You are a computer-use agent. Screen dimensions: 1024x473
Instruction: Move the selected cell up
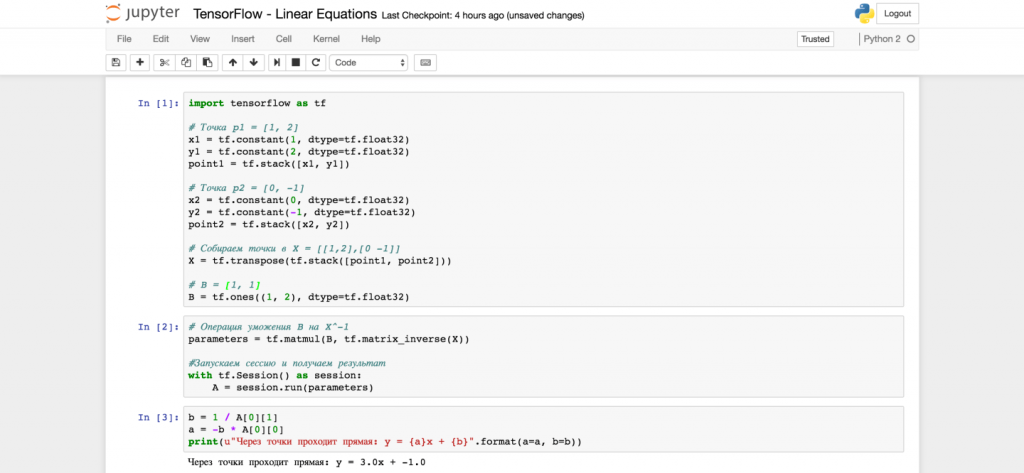point(233,62)
